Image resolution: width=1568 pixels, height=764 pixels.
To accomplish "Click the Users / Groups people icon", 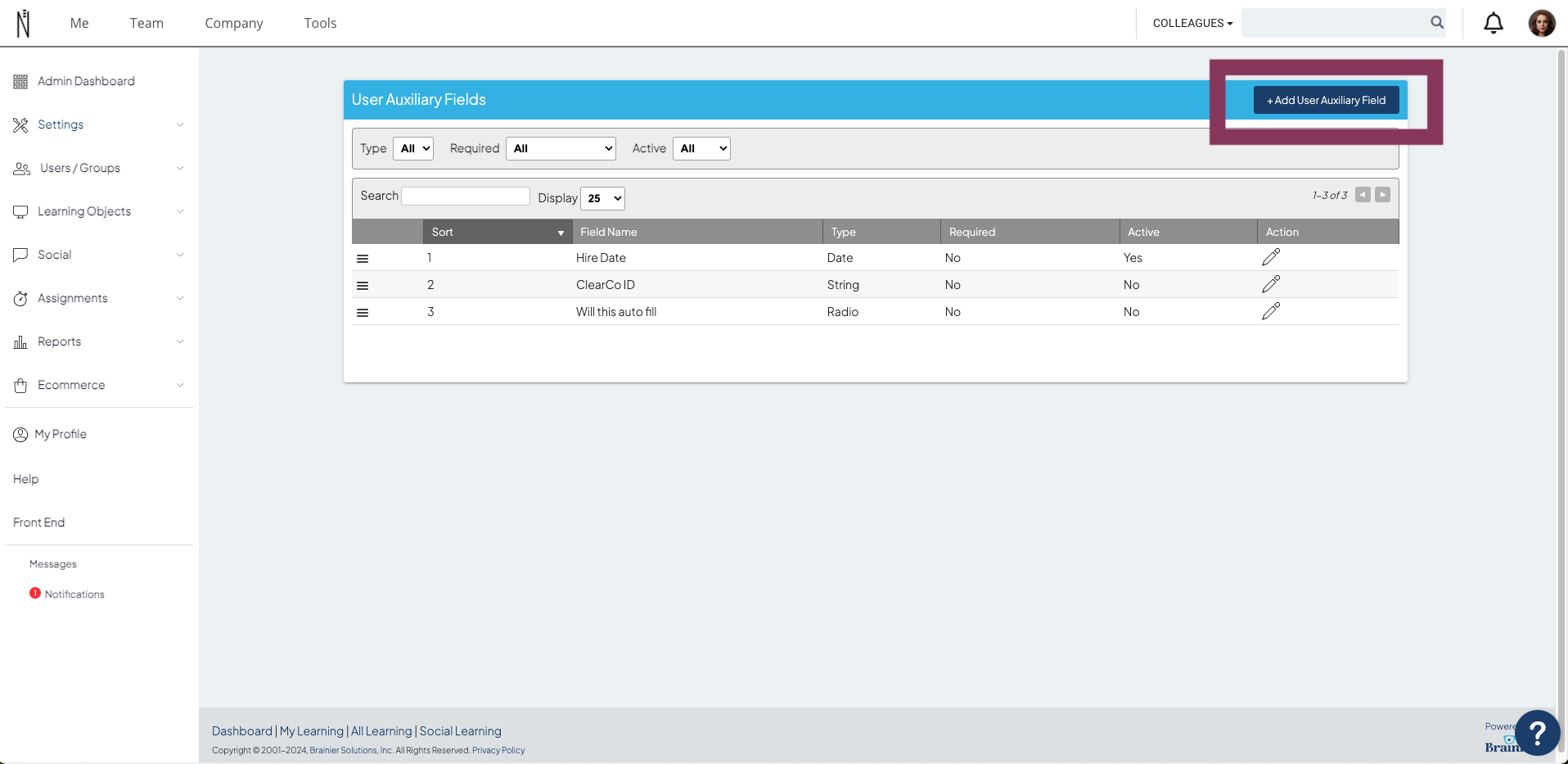I will (22, 169).
